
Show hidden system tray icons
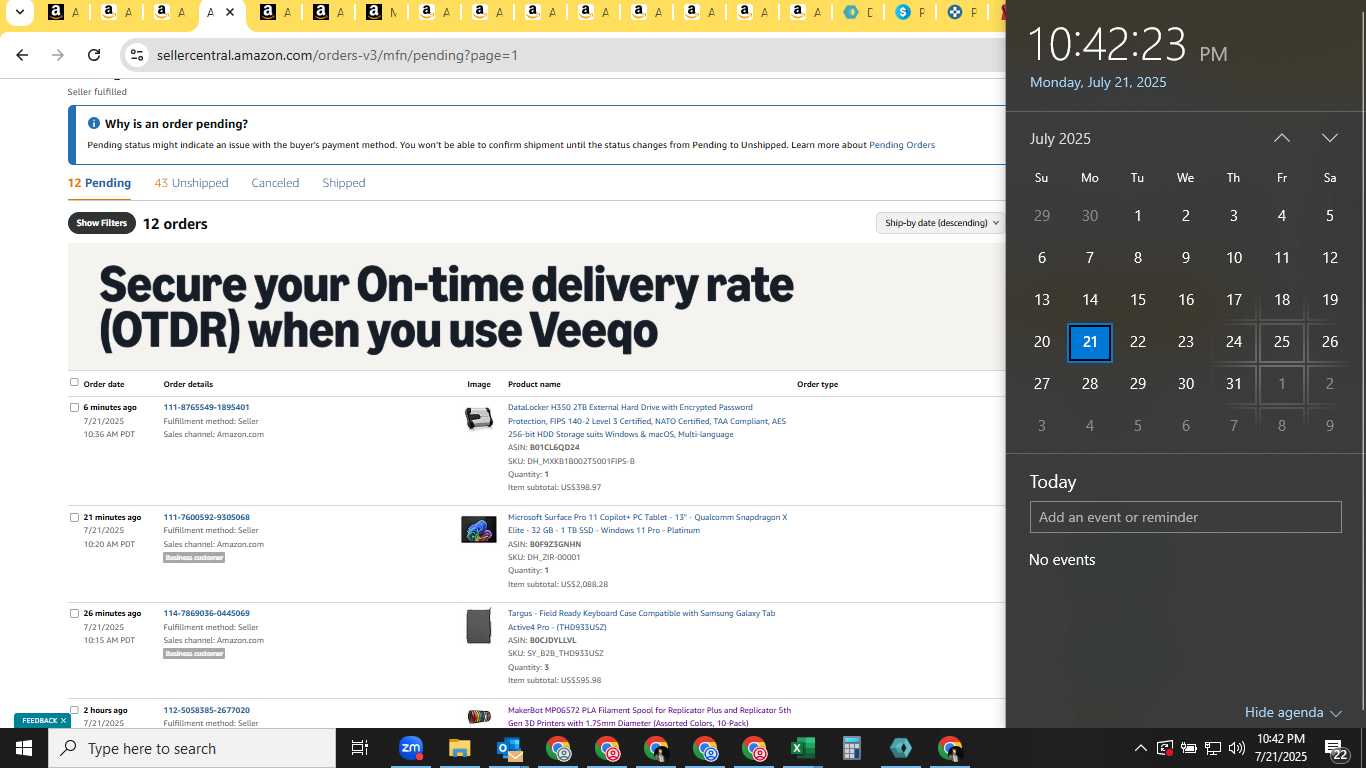pos(1140,748)
